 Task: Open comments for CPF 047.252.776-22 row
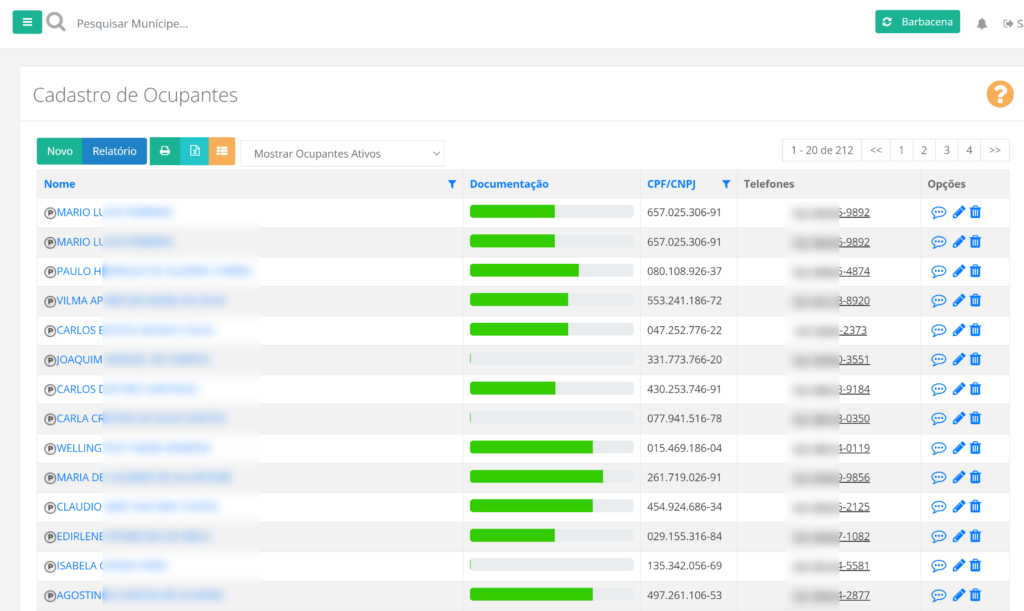coord(938,330)
